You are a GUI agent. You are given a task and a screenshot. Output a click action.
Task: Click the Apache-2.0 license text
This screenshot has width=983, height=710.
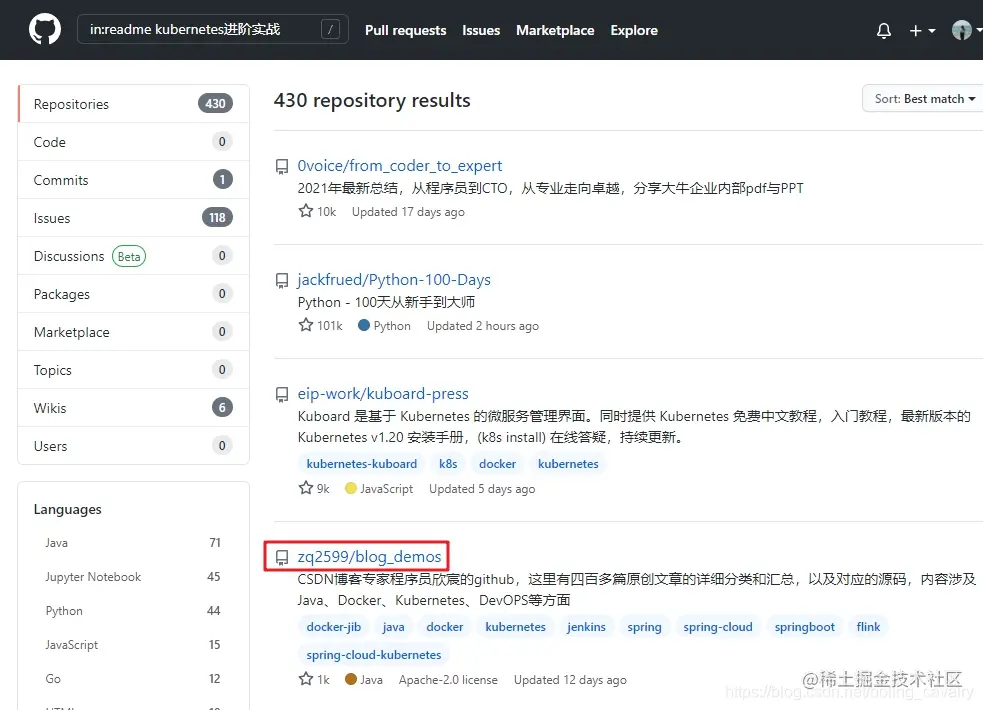448,680
